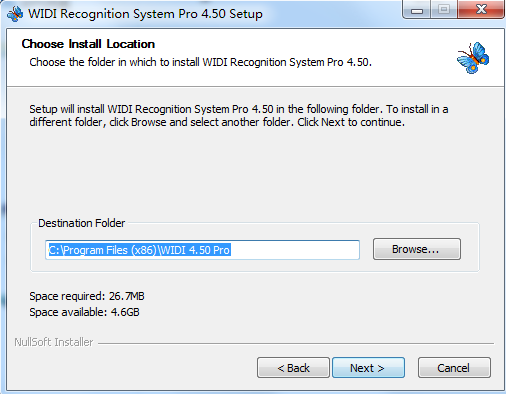Click the 'Choose the folder in which' subtitle
Viewport: 506px width, 394px height.
200,62
